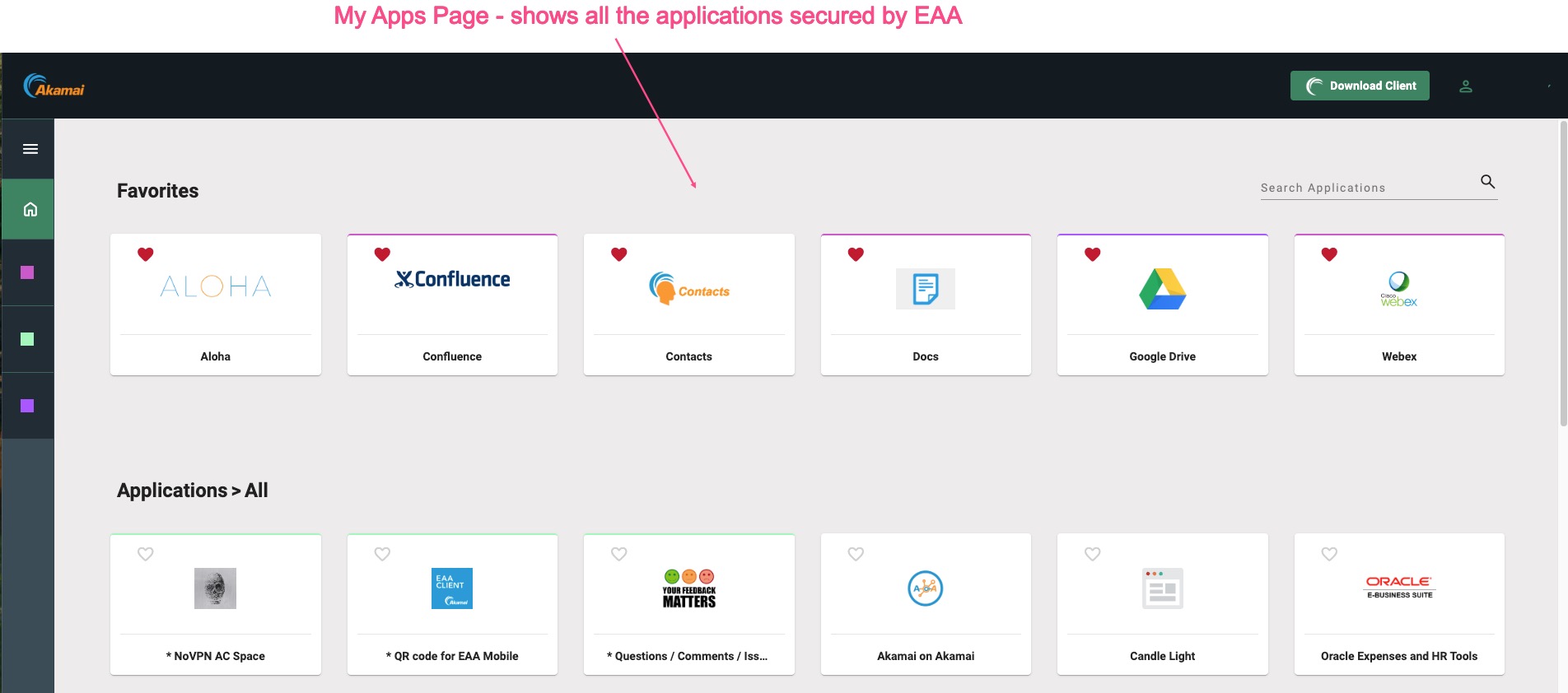The height and width of the screenshot is (693, 1568).
Task: Open the Akamai on Akamai app icon
Action: [x=925, y=588]
